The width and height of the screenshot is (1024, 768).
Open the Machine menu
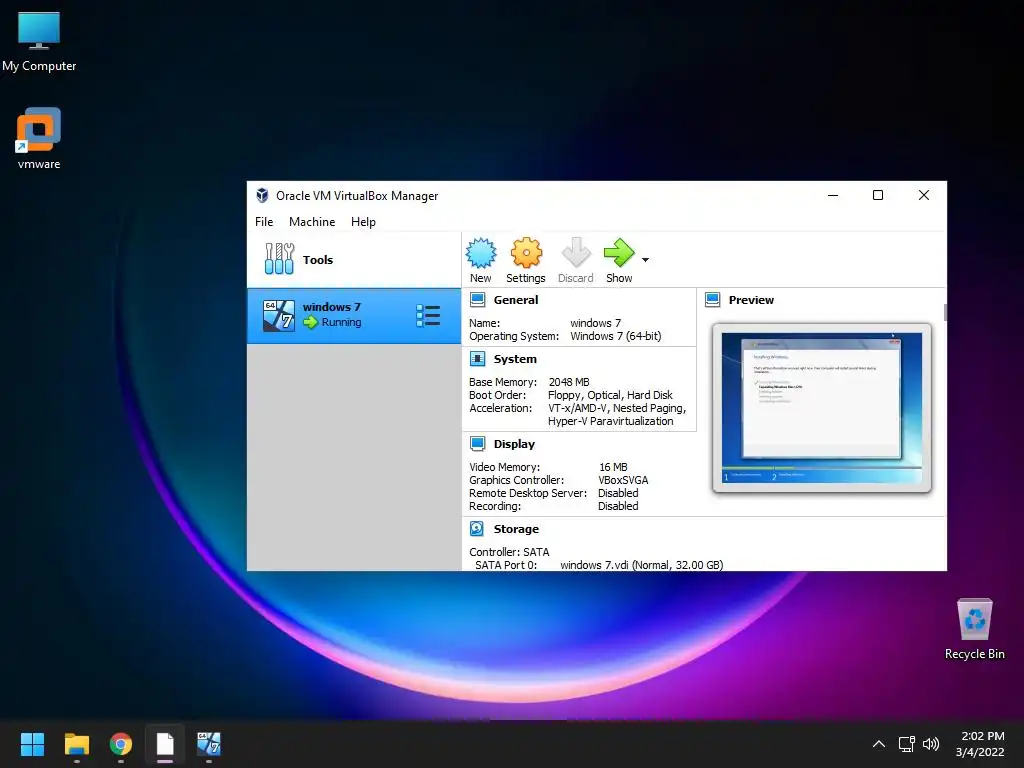(312, 222)
